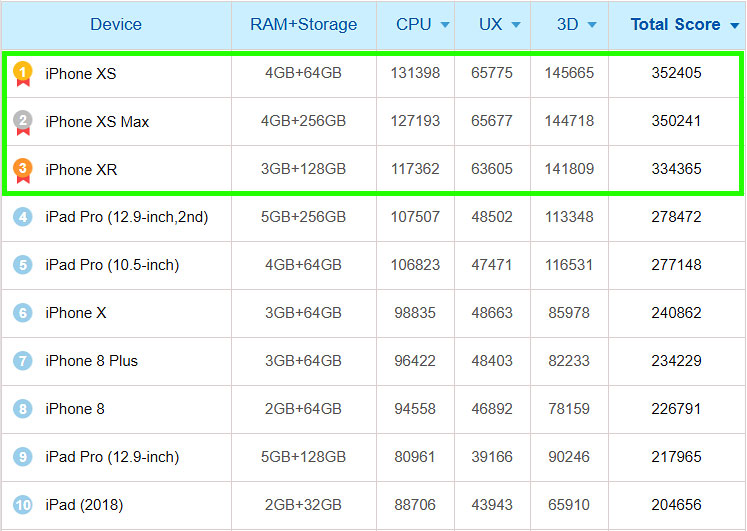Viewport: 747px width, 531px height.
Task: Click CPU score 117362
Action: (x=415, y=169)
